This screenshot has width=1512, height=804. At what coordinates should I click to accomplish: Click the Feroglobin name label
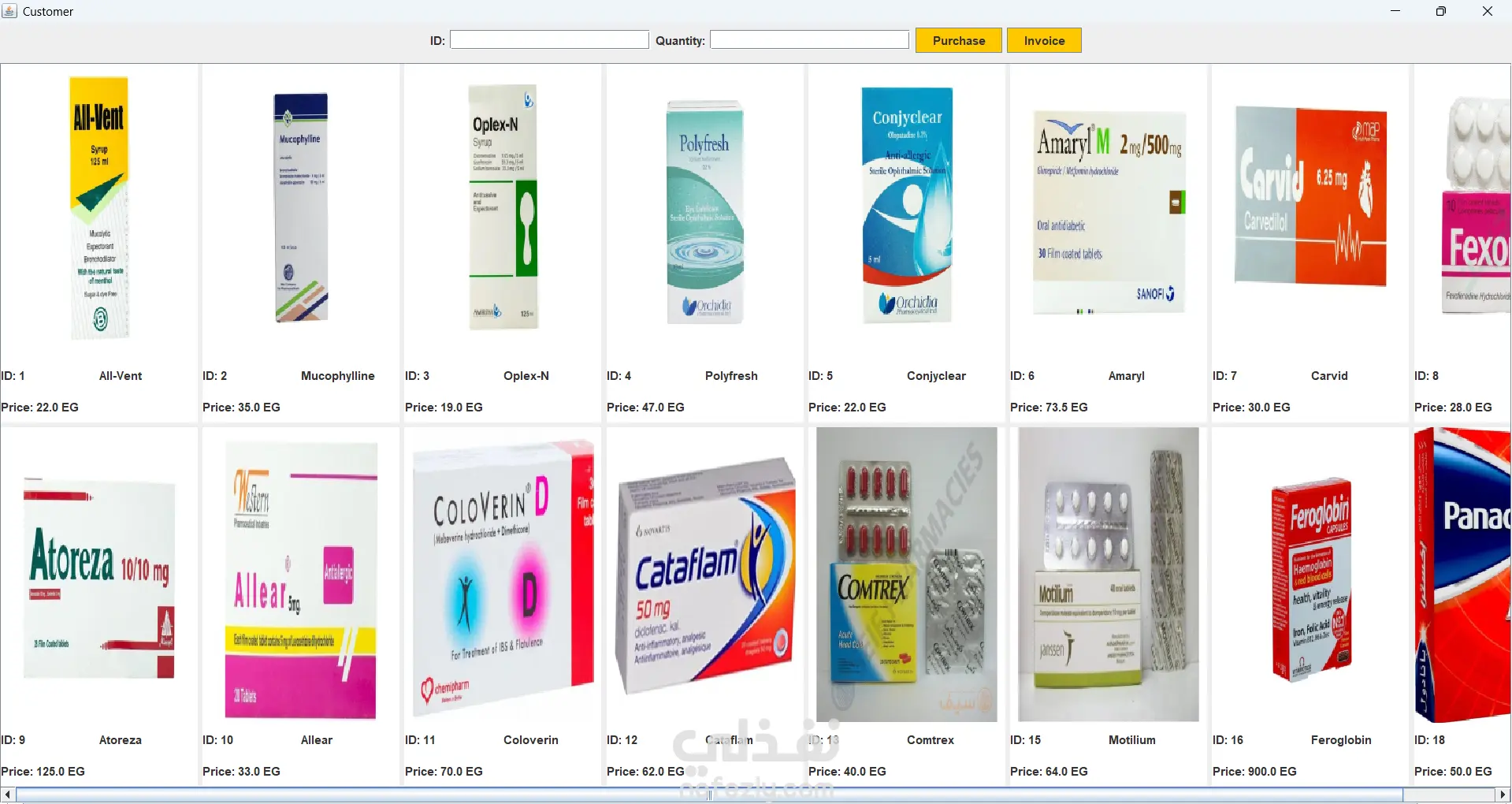pyautogui.click(x=1341, y=740)
